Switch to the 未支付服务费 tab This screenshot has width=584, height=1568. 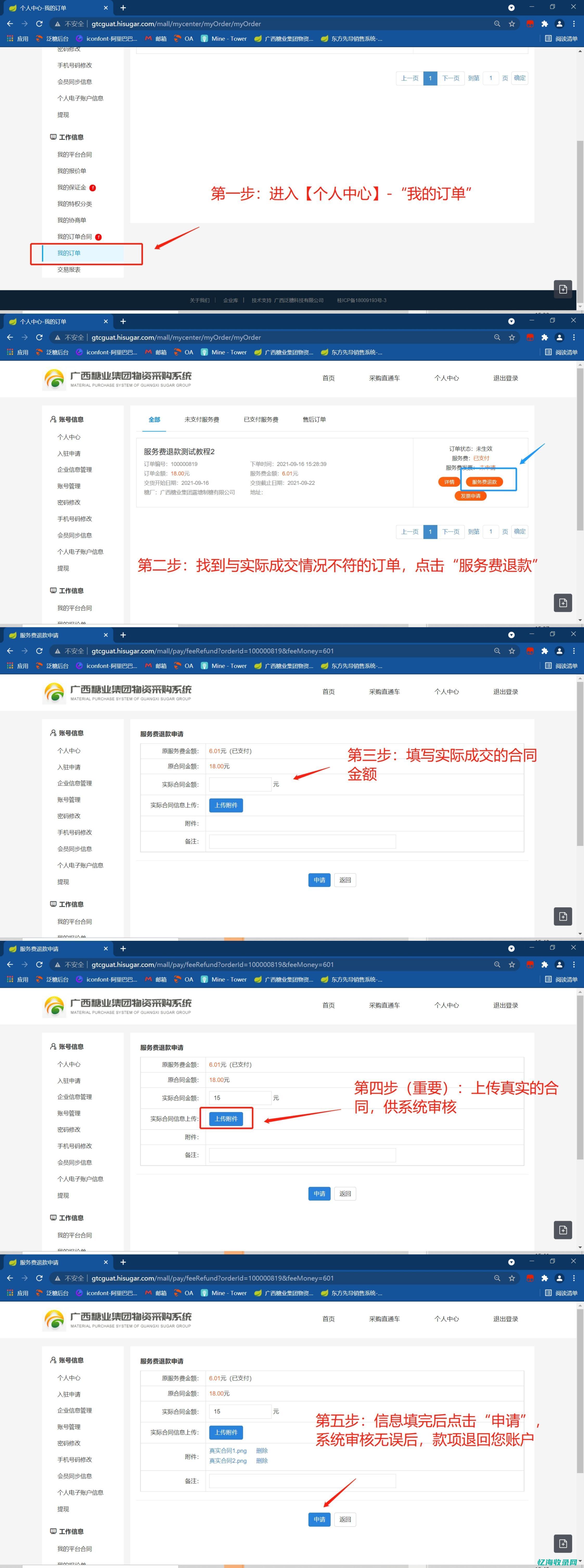tap(202, 420)
